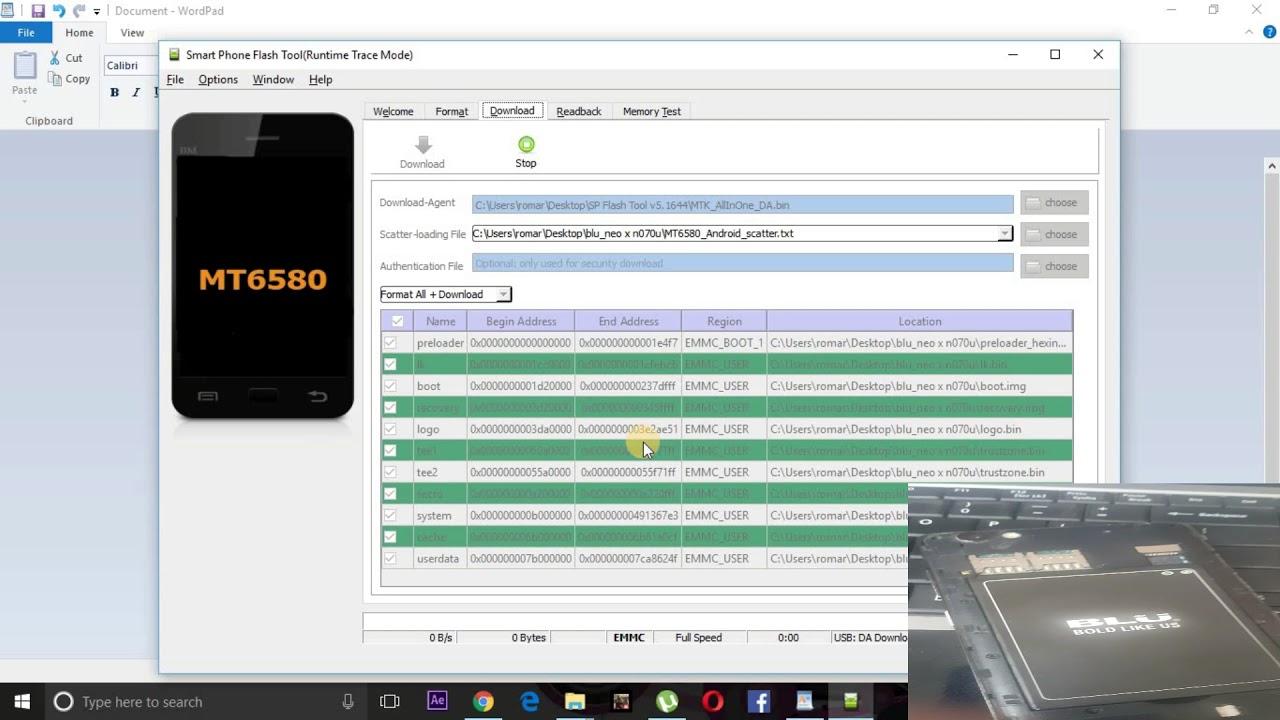
Task: Collapse the WordPad ribbon chevron
Action: 1249,33
